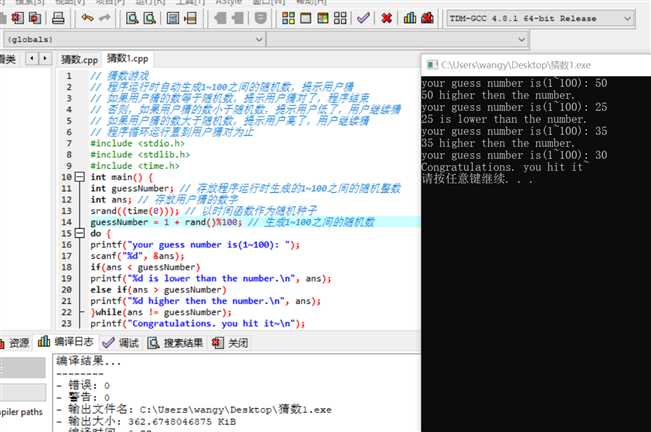Collapse the main() fold marker on line 10

click(x=80, y=177)
